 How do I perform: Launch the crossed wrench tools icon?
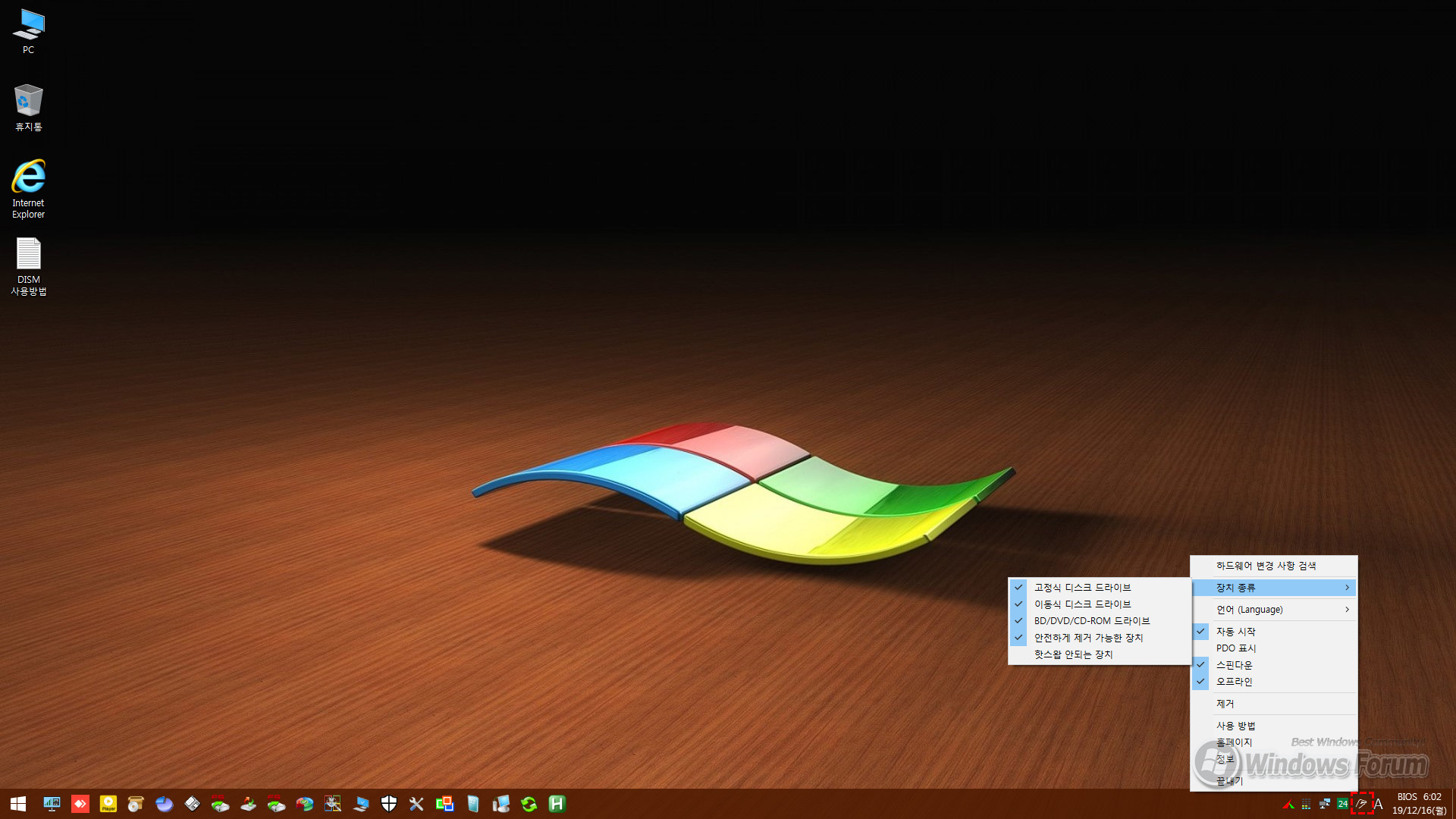[416, 804]
